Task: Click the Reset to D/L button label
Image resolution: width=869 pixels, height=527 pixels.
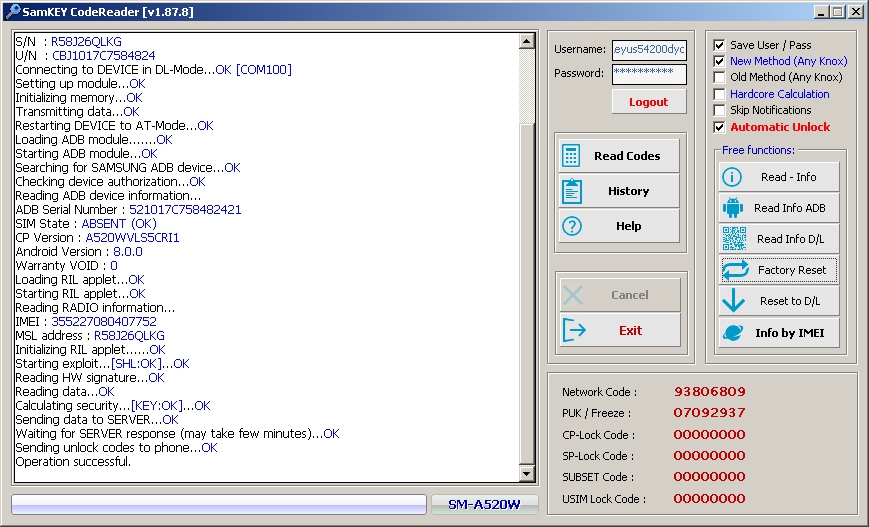Action: pos(790,301)
